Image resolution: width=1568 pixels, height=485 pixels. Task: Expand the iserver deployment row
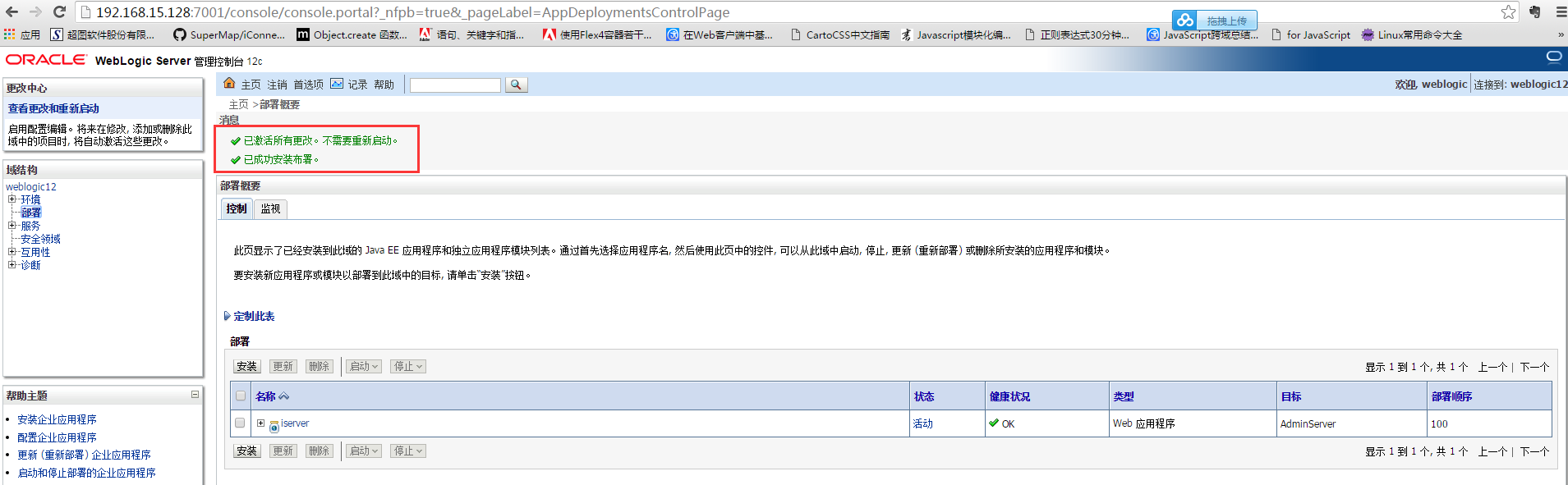260,423
